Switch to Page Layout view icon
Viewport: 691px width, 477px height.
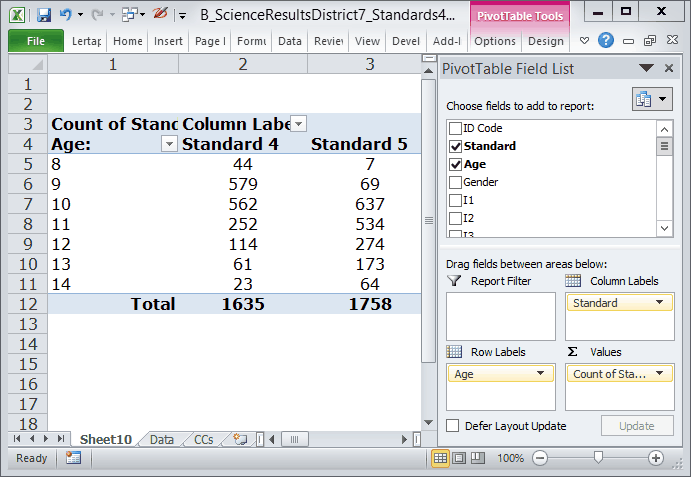[x=458, y=458]
